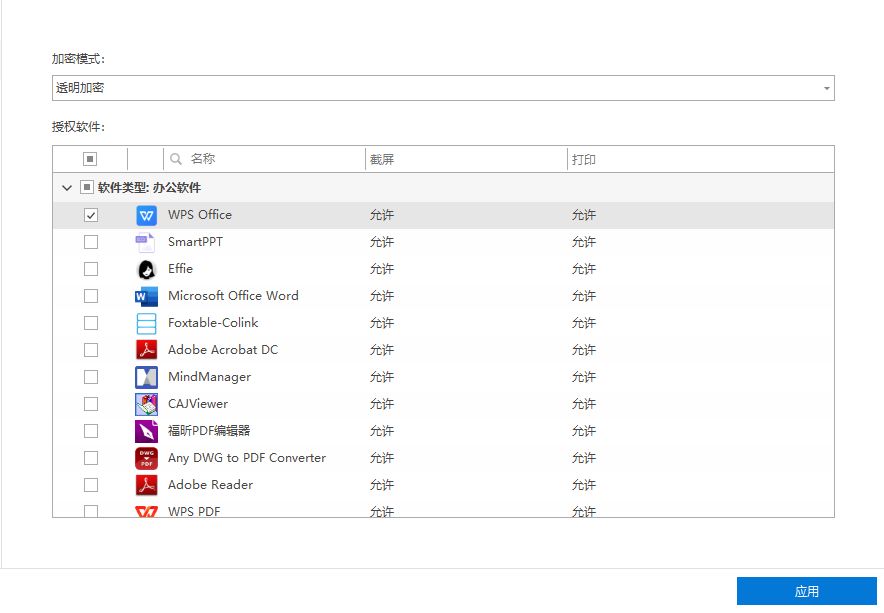Click the Adobe Reader icon

pyautogui.click(x=147, y=485)
